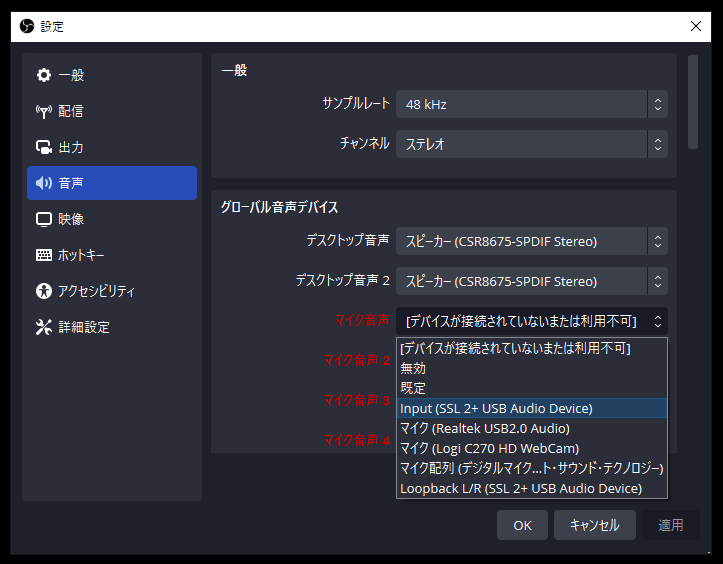Click the 出力 output monitor icon
Viewport: 723px width, 564px height.
(x=44, y=147)
